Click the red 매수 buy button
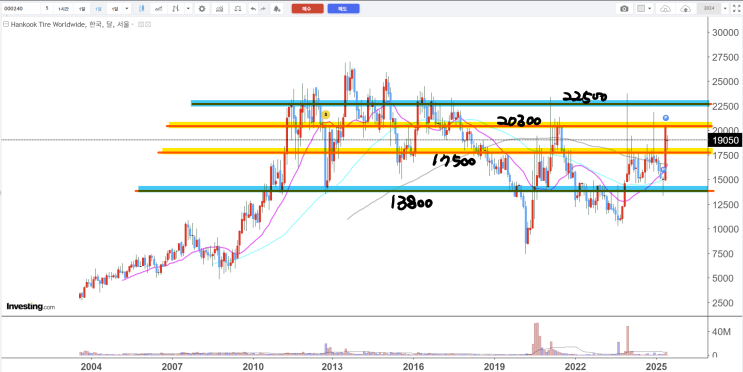 (x=308, y=9)
